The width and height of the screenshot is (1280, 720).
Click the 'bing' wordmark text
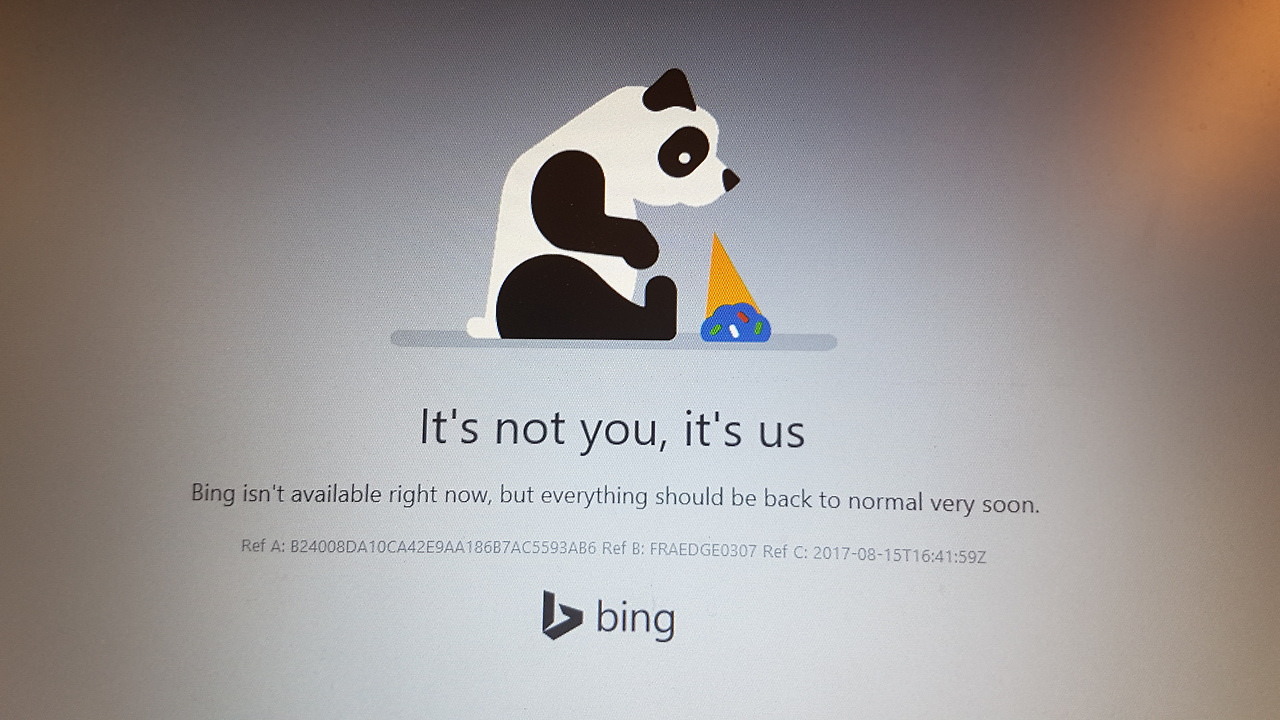coord(636,618)
